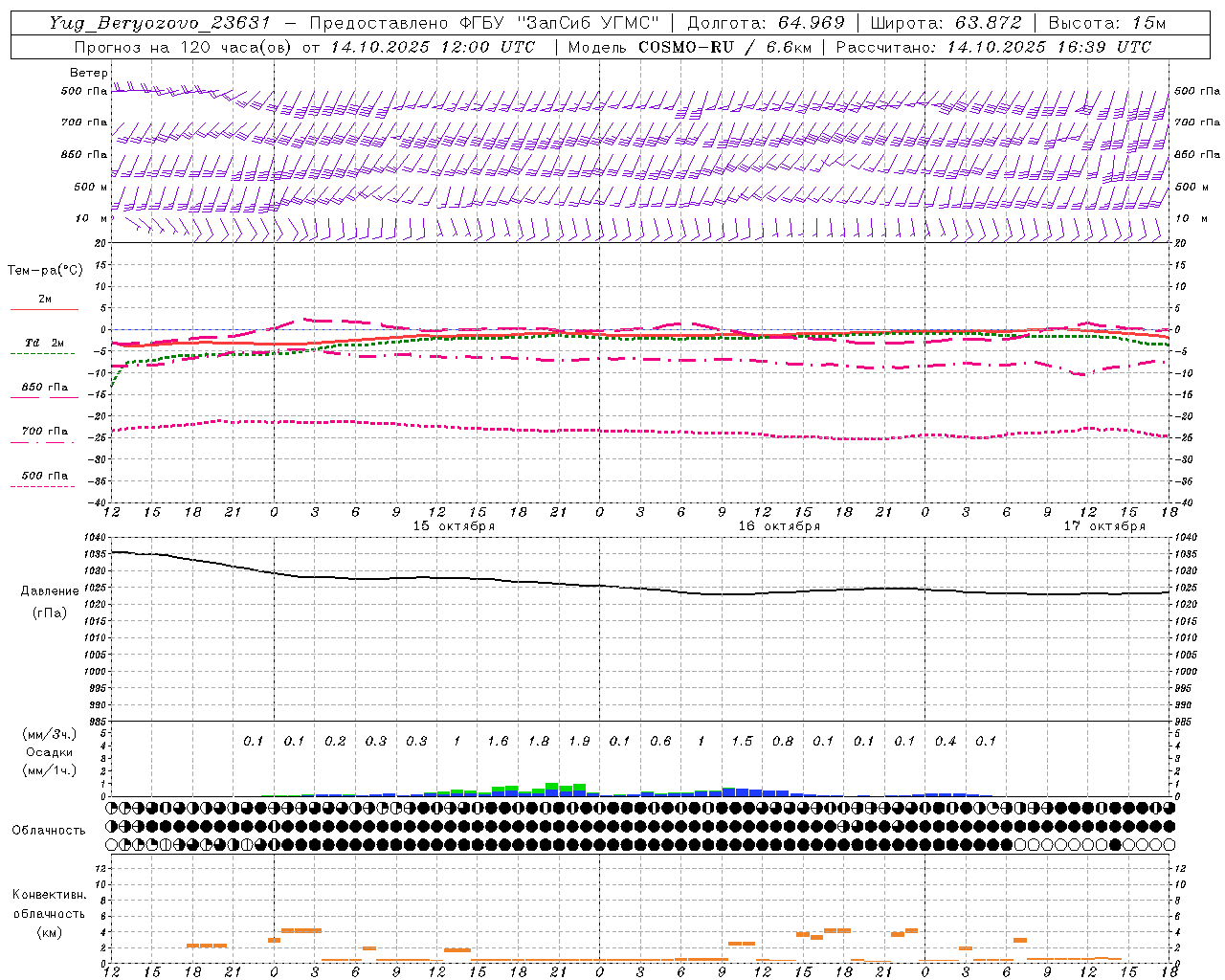This screenshot has width=1225, height=980.
Task: Click the 'Конвективн.' convective cloud label
Action: (x=50, y=895)
